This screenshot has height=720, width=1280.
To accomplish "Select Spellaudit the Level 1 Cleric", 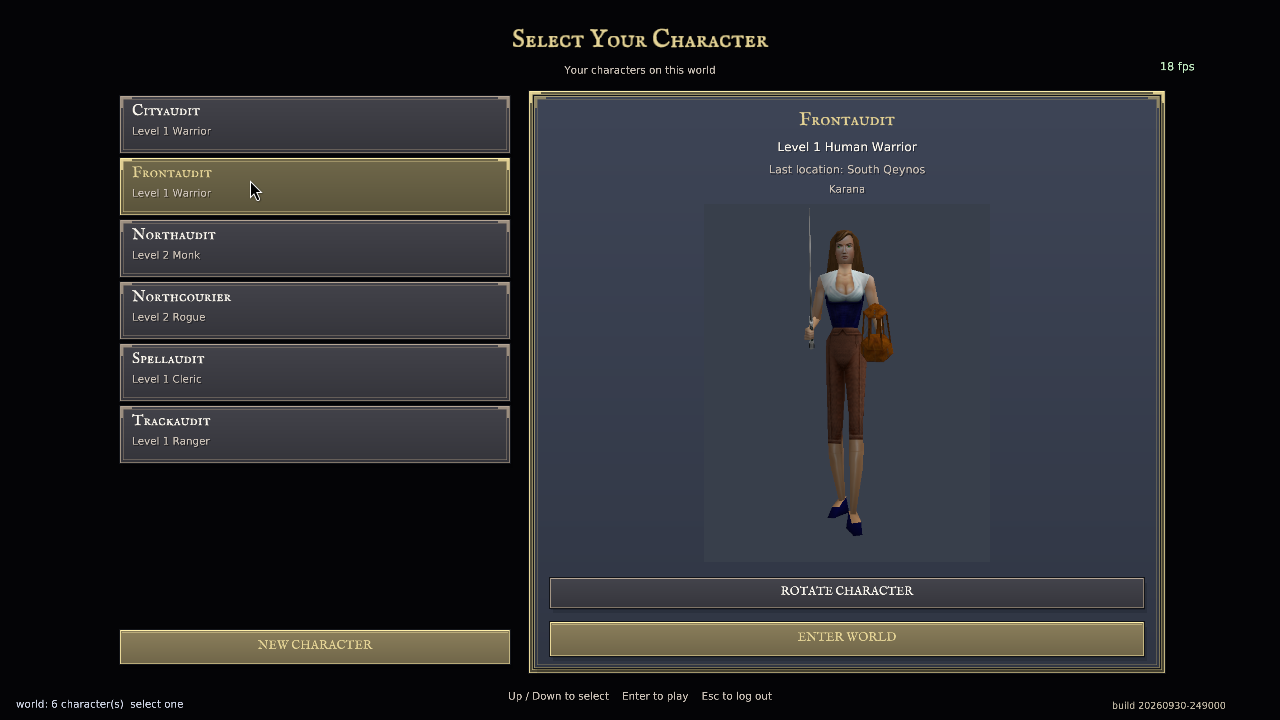I will click(315, 372).
